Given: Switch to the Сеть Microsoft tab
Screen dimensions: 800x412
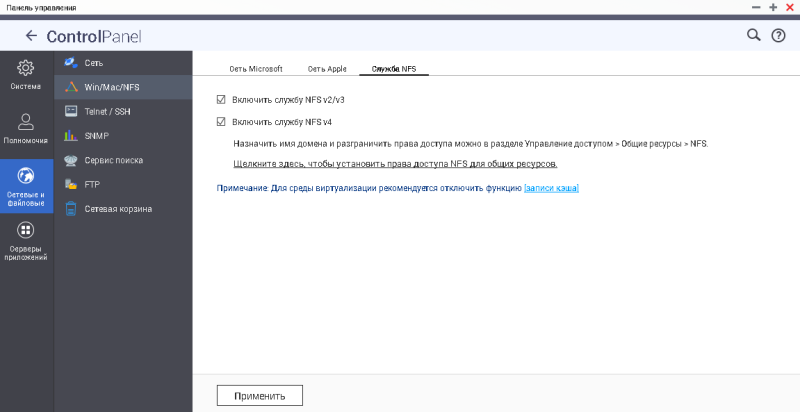Looking at the screenshot, I should 256,69.
